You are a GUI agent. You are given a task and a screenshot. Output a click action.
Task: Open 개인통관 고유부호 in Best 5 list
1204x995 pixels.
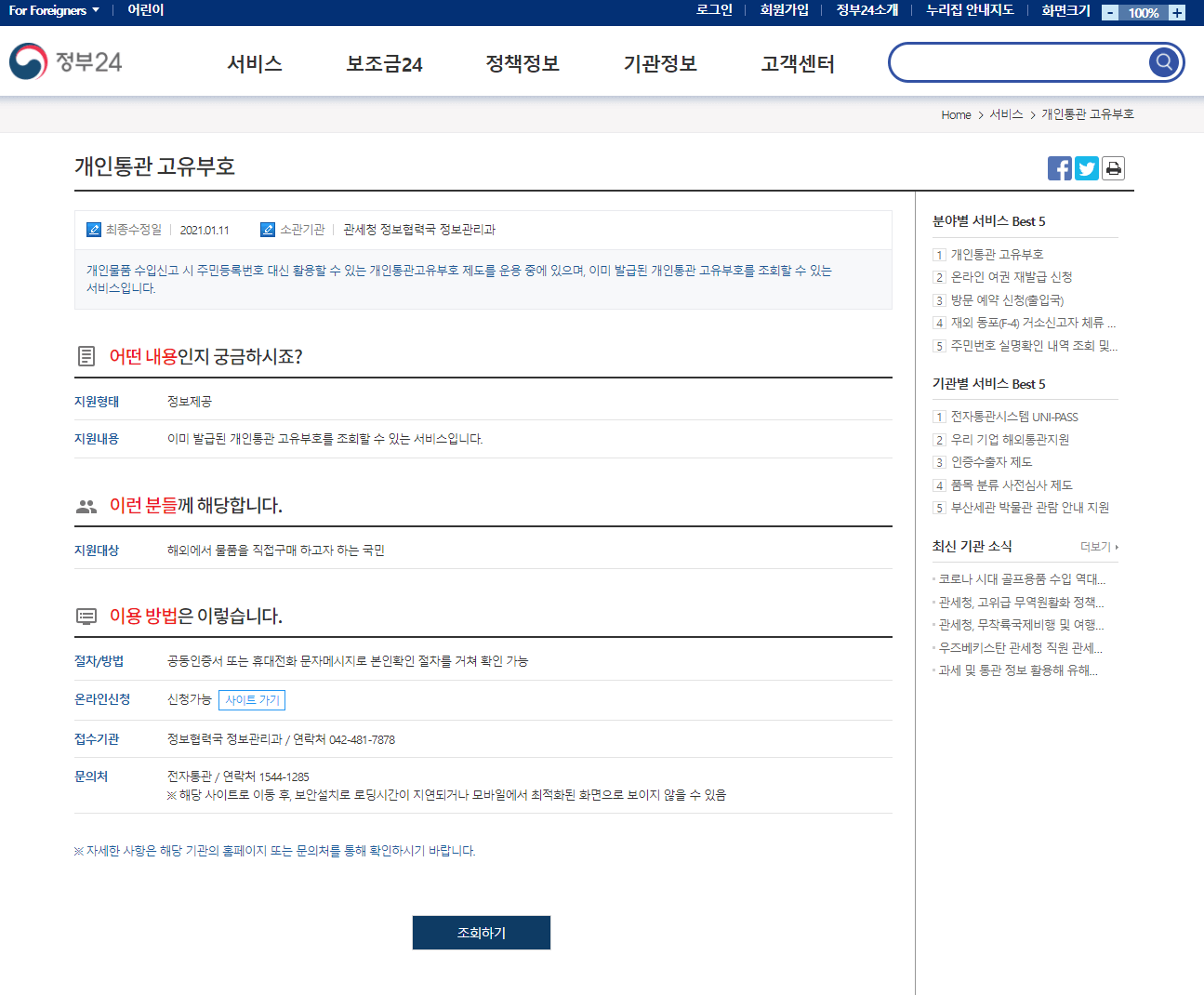(997, 254)
